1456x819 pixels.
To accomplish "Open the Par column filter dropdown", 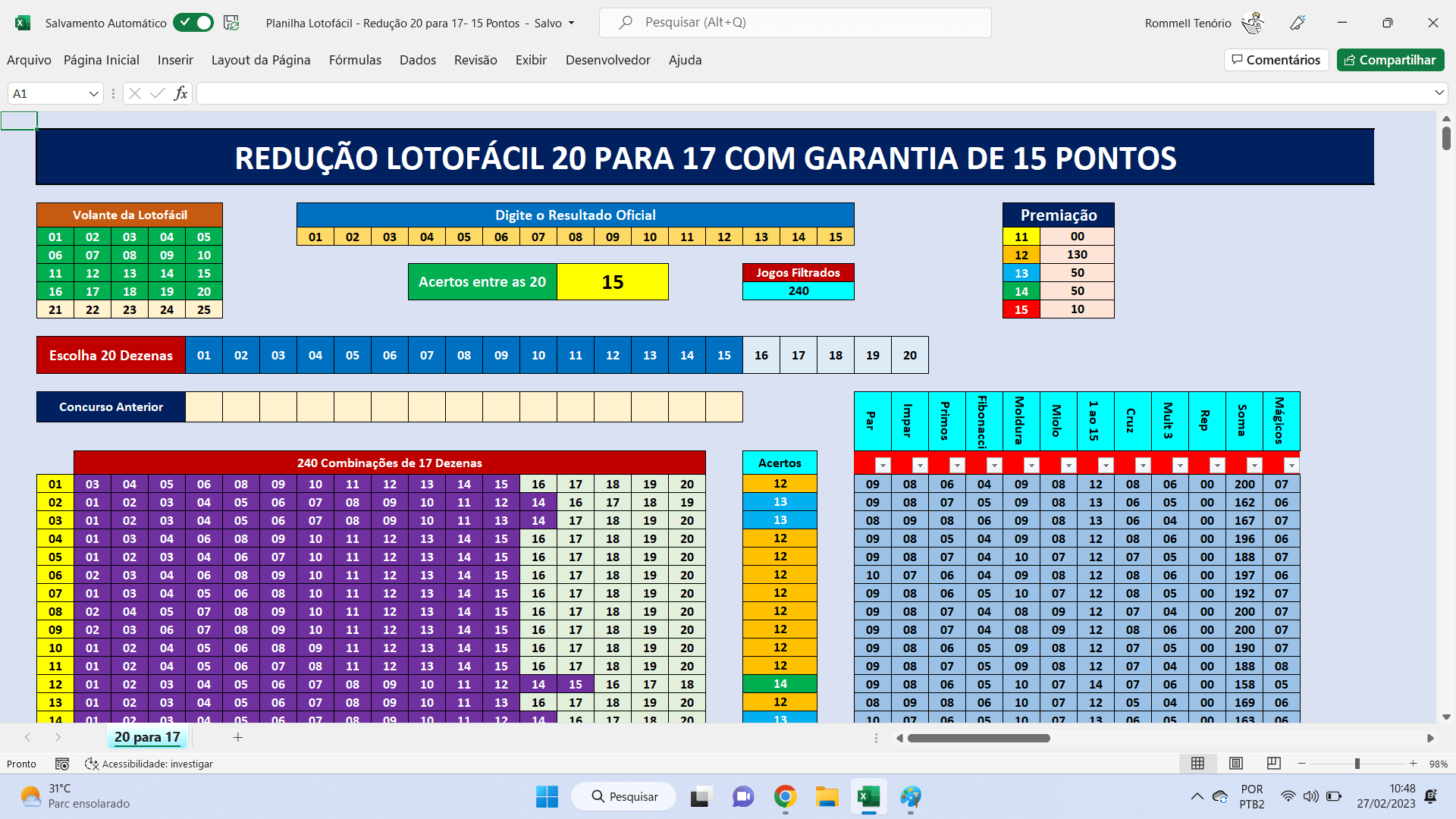I will click(883, 465).
